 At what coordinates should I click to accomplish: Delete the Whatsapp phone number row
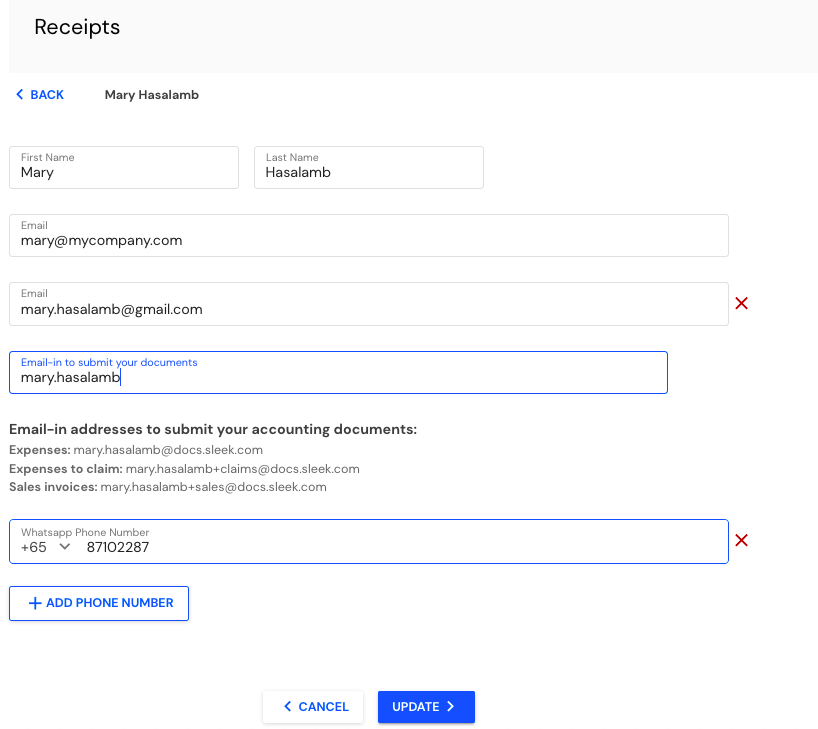pos(741,540)
